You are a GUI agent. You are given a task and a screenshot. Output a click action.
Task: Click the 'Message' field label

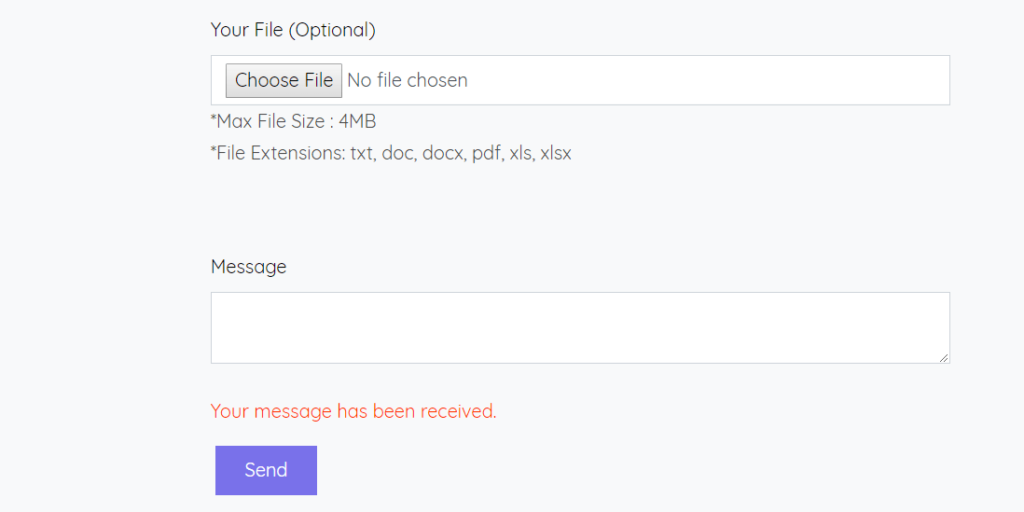pos(248,267)
